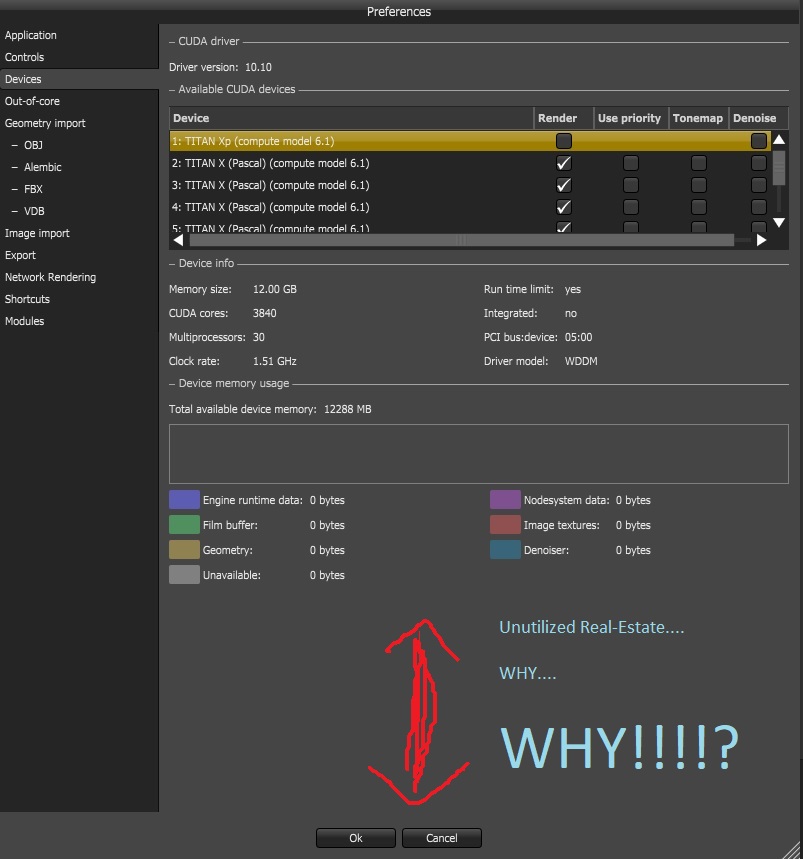803x859 pixels.
Task: Click the device memory usage bar
Action: (479, 454)
